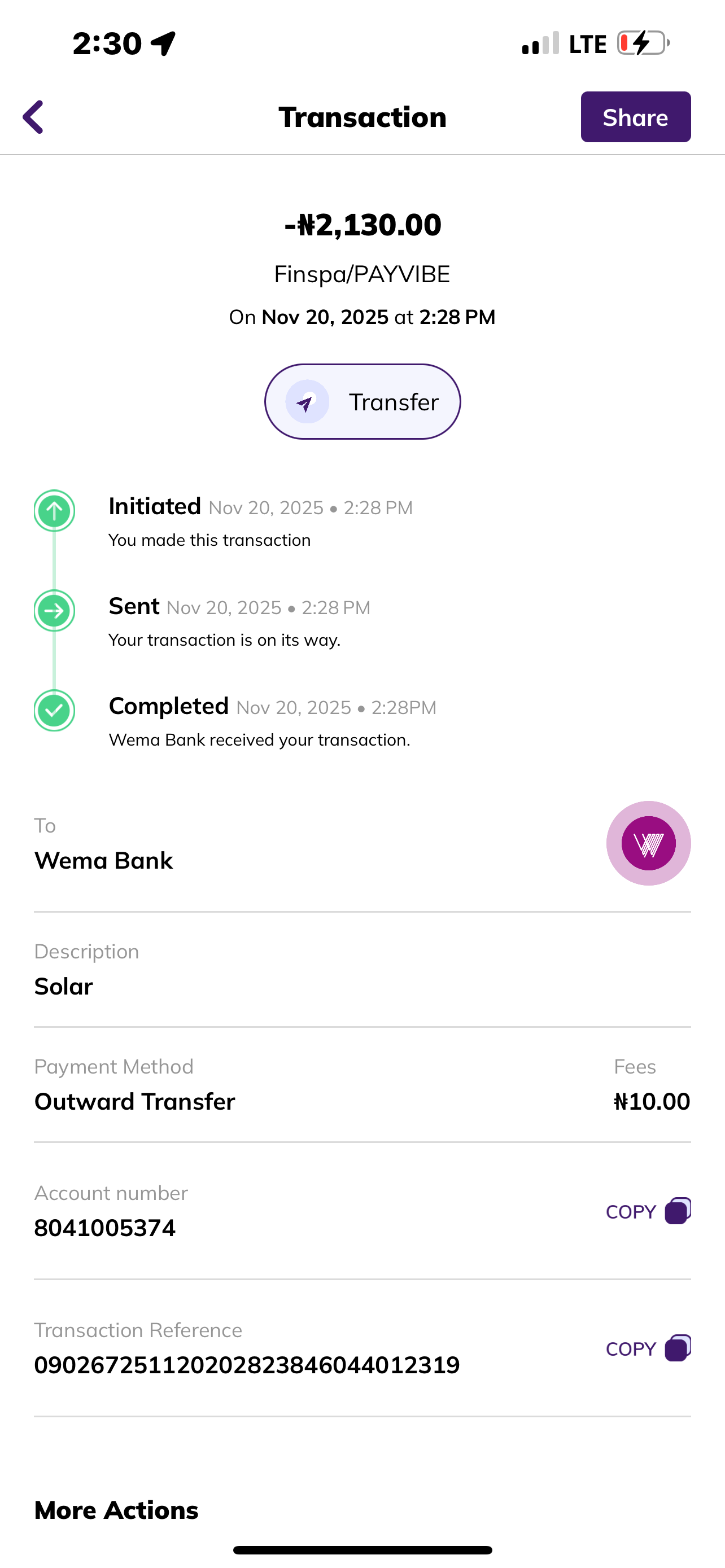The image size is (725, 1568).
Task: Tap the back arrow chevron
Action: (33, 117)
